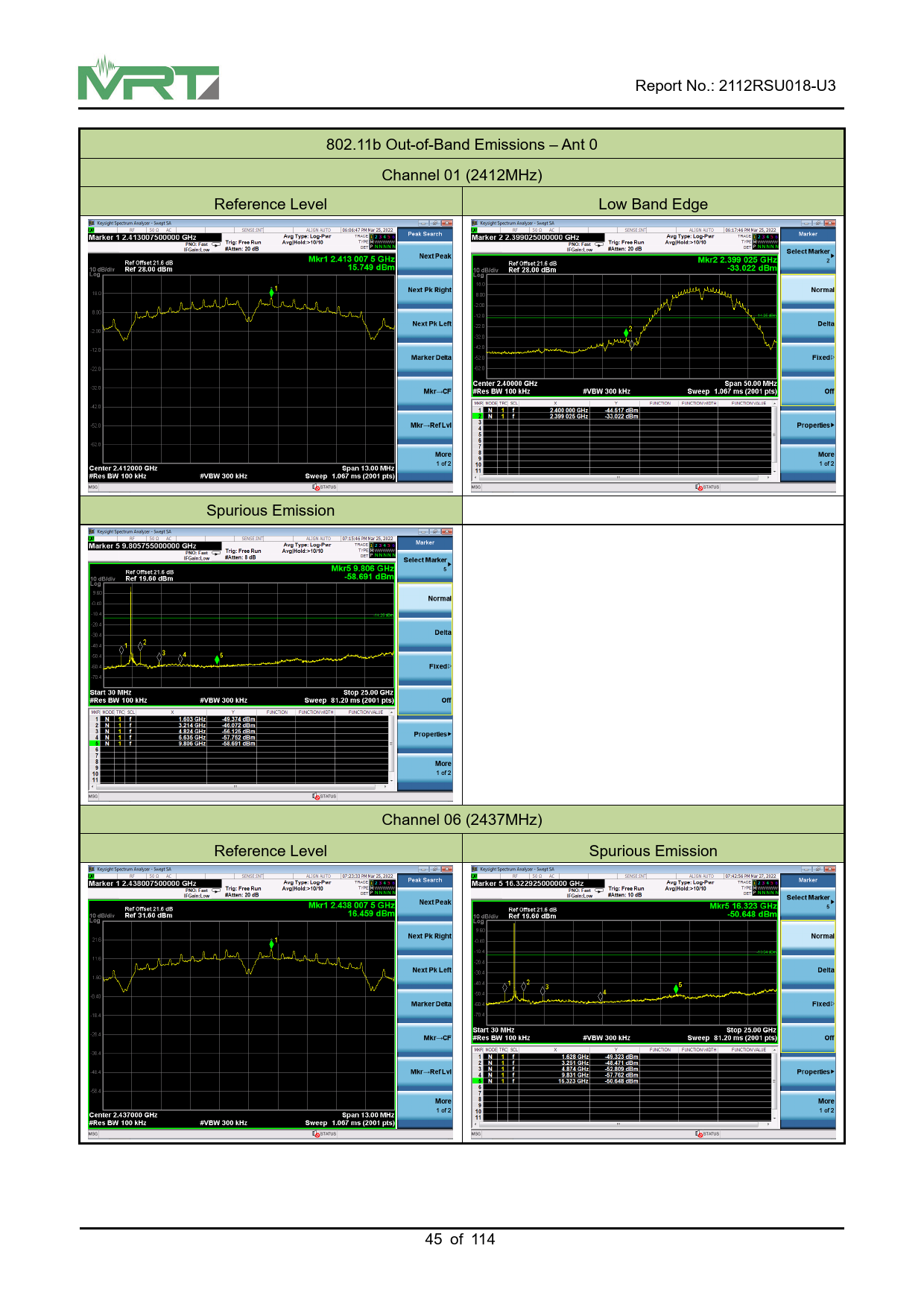The height and width of the screenshot is (1307, 924).
Task: Turn marker Off in Low Band Edge plot
Action: (x=808, y=391)
